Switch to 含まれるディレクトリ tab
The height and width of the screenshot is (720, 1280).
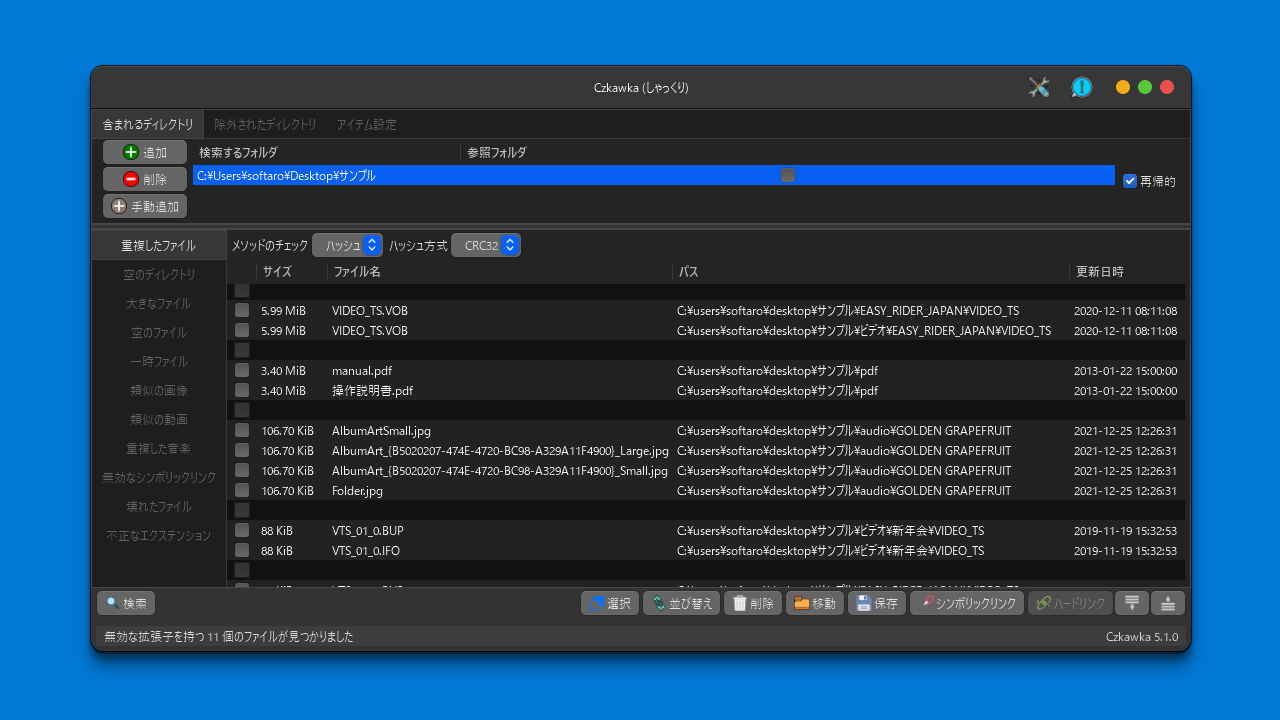[148, 124]
